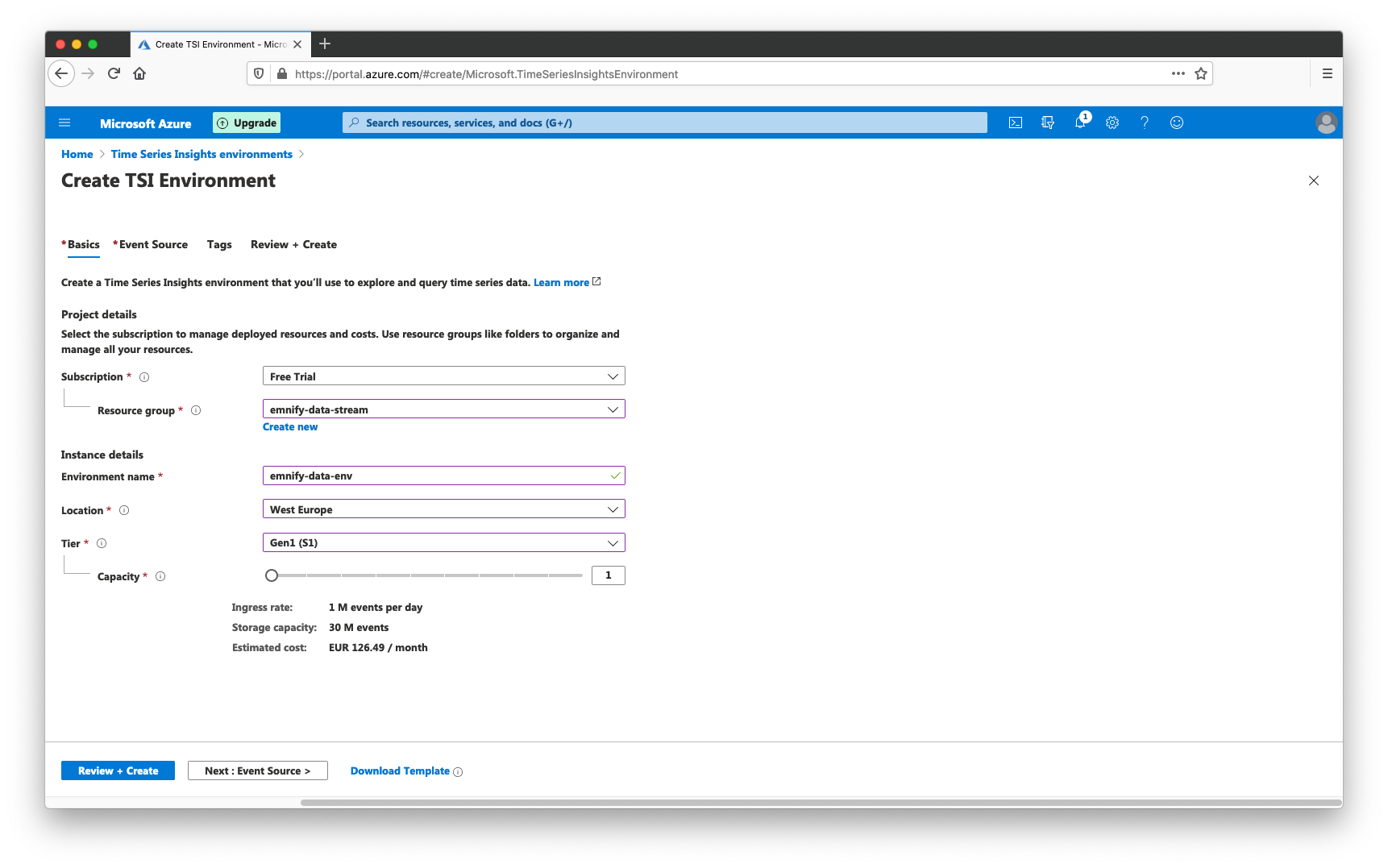Click the Create new resource group link

pos(290,427)
